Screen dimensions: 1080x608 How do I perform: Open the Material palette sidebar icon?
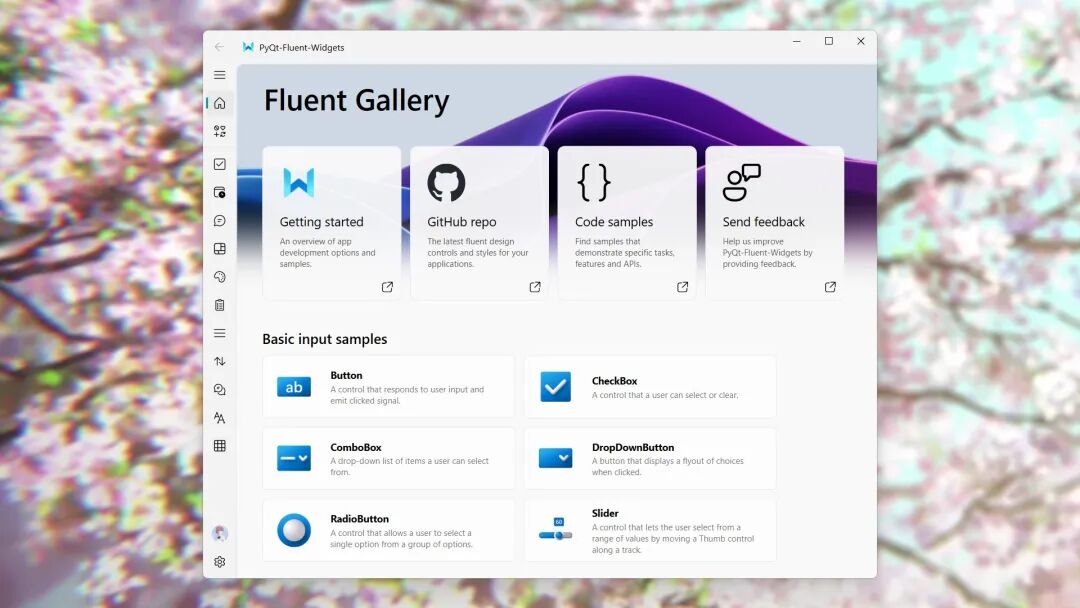coord(220,277)
